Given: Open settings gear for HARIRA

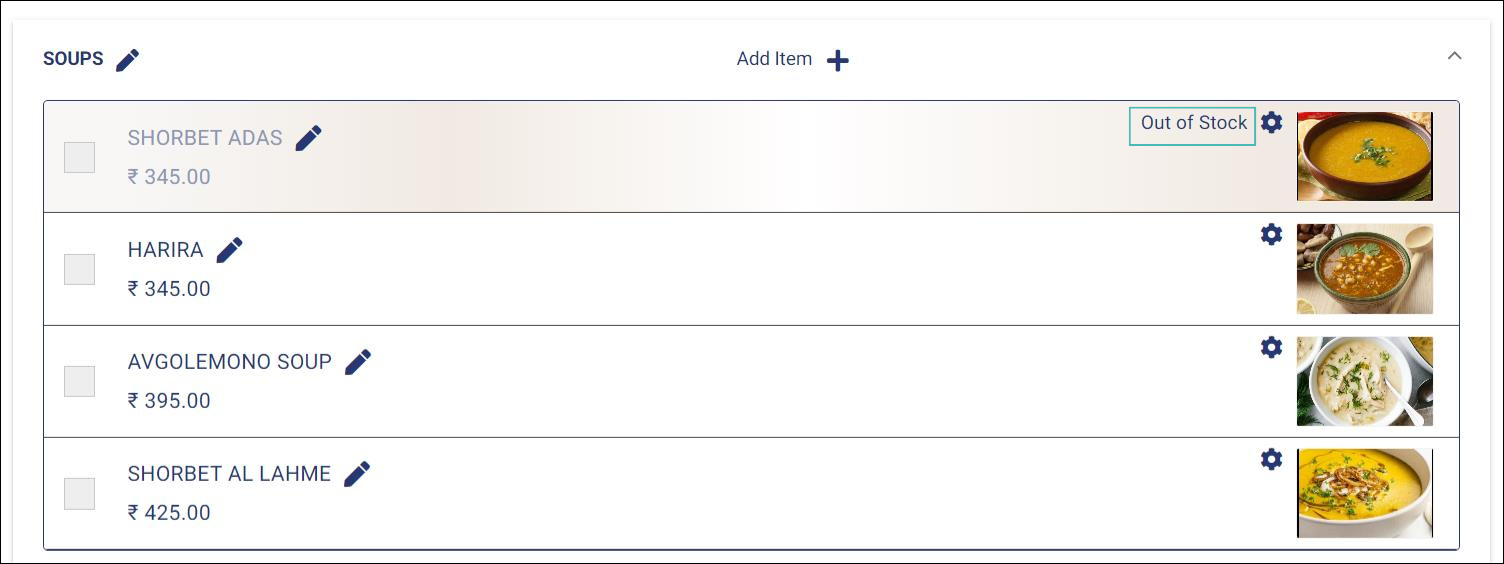Looking at the screenshot, I should (1271, 235).
